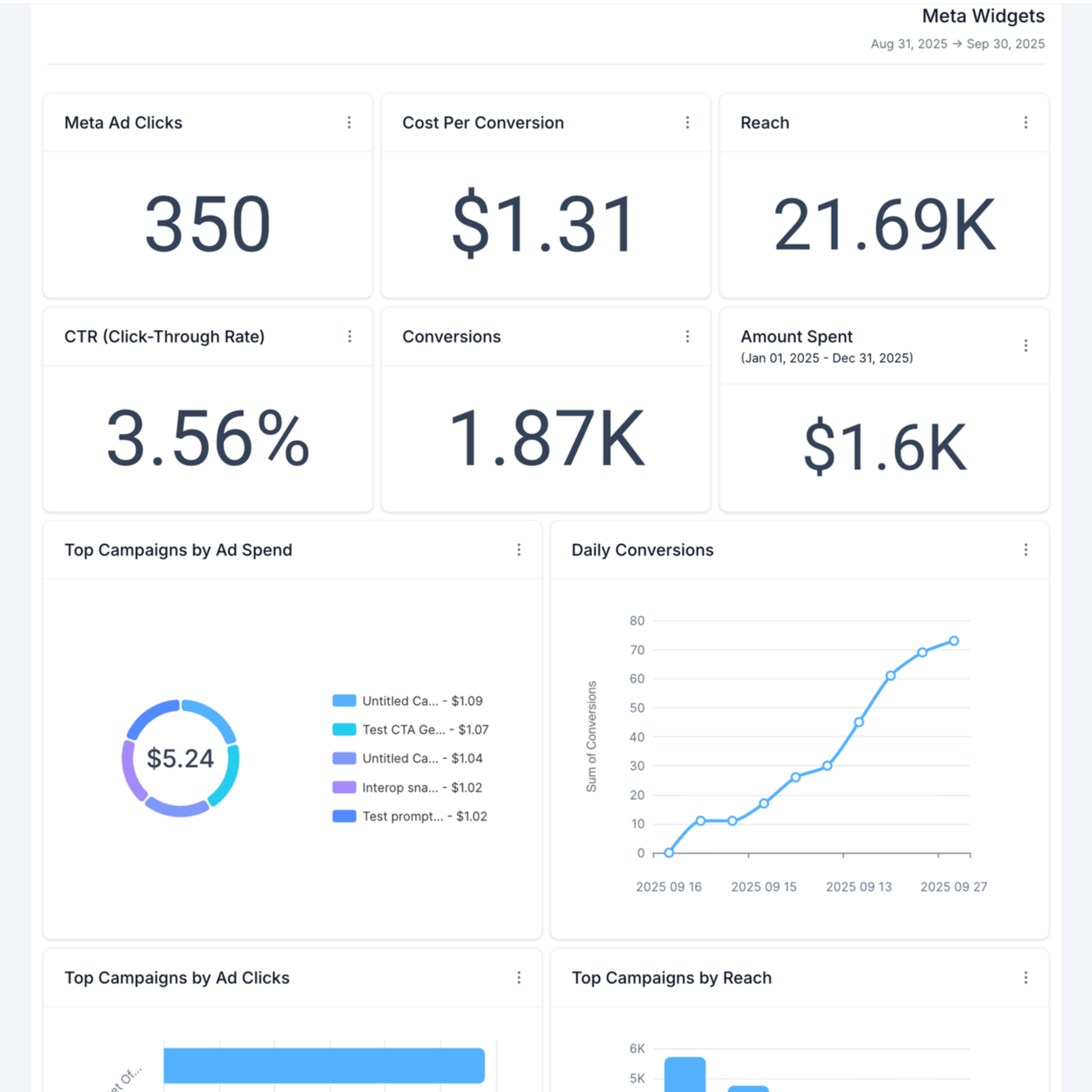Click the '2025 09 16' x-axis label
The image size is (1092, 1092).
pyautogui.click(x=668, y=887)
